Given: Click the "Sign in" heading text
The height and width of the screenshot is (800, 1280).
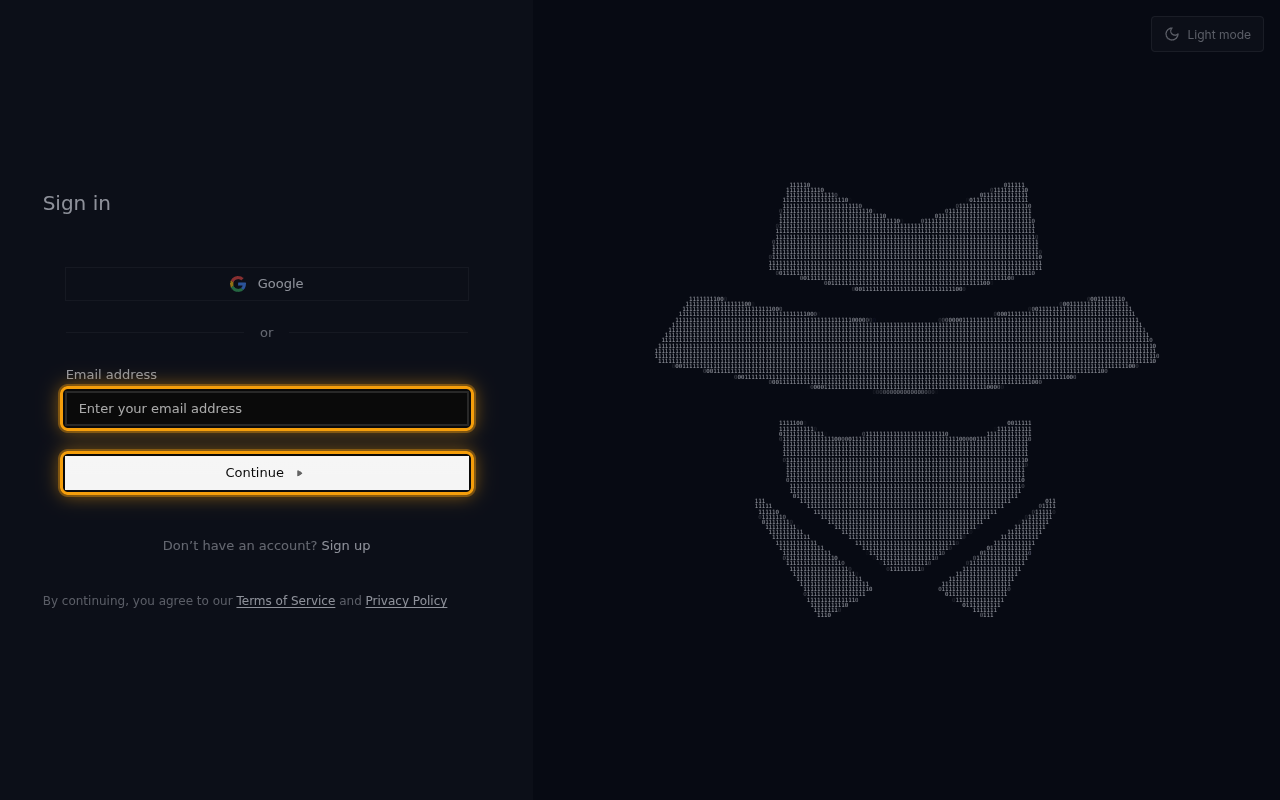Looking at the screenshot, I should tap(77, 203).
